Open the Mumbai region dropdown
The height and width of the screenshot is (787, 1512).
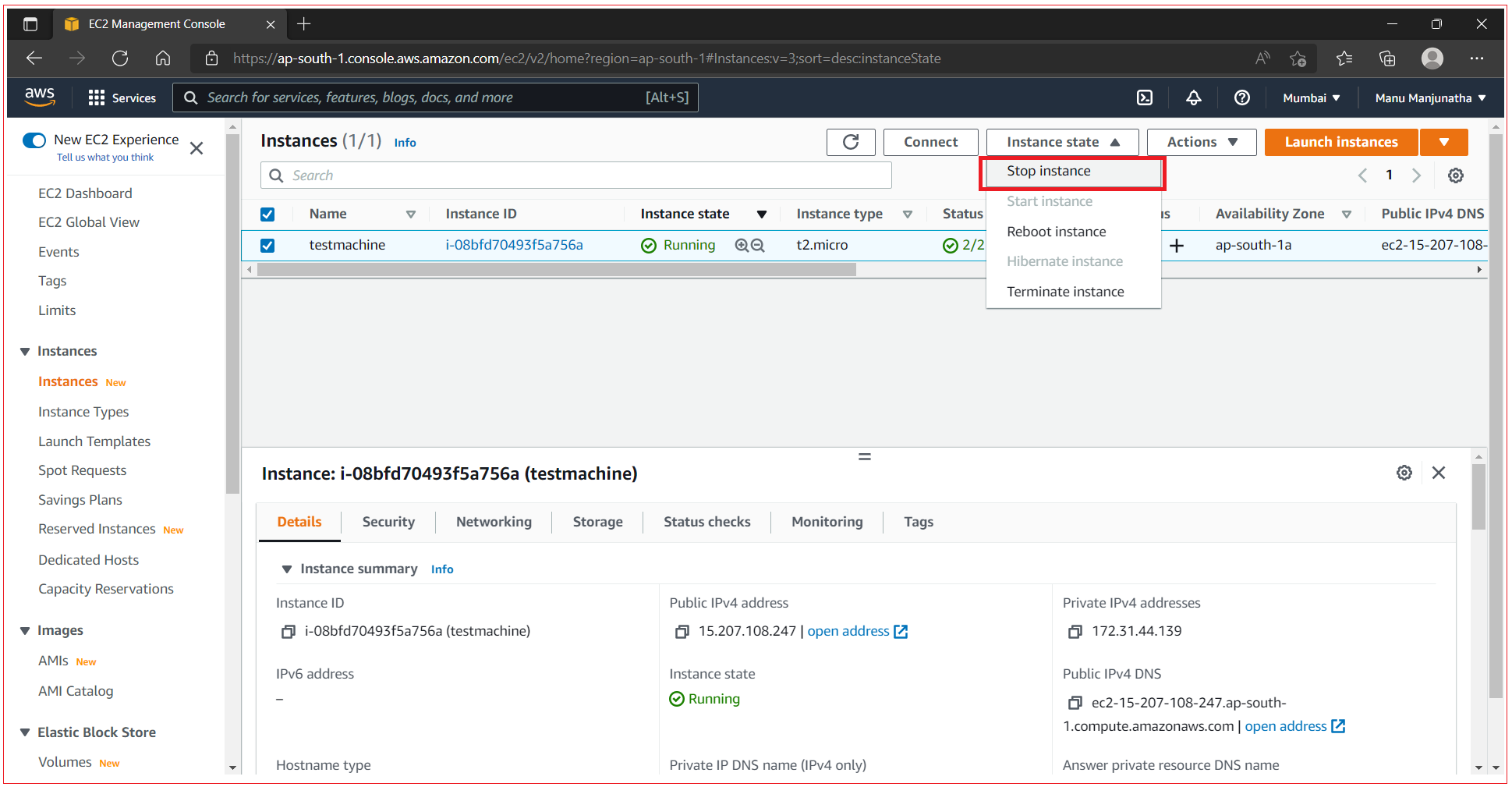point(1312,98)
